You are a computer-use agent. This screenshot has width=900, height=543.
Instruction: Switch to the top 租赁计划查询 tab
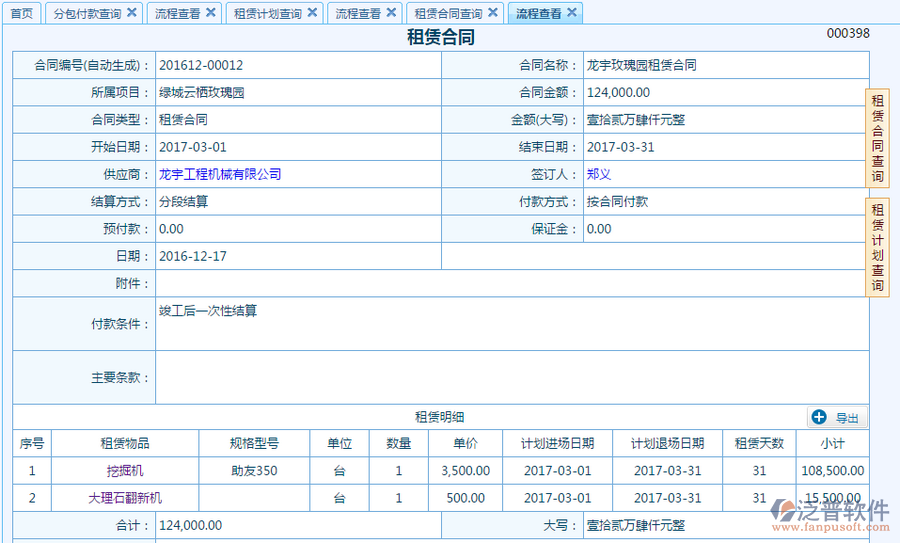[x=267, y=14]
